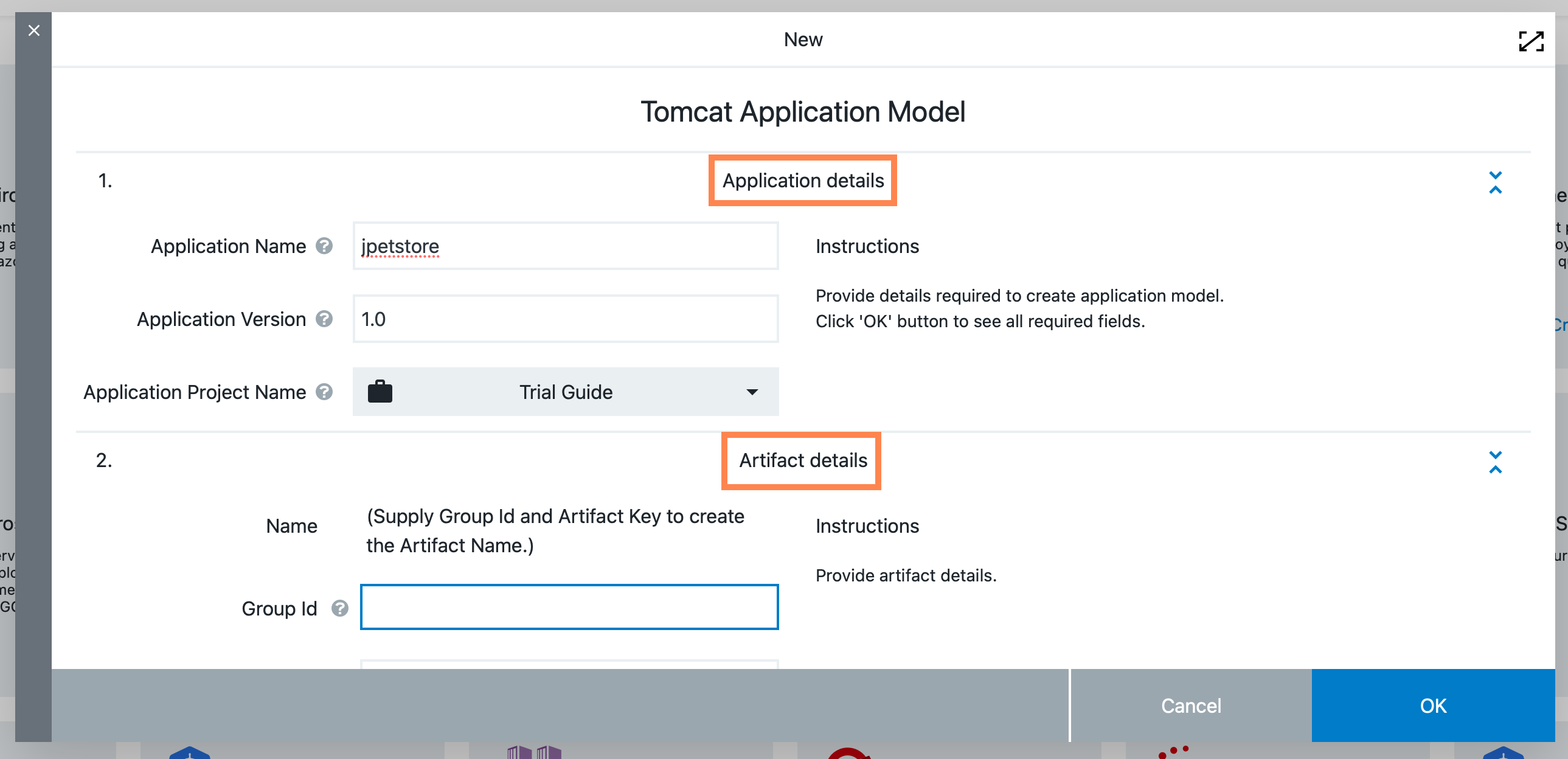This screenshot has width=1568, height=759.
Task: Click the maximize/expand dialog icon
Action: 1531,41
